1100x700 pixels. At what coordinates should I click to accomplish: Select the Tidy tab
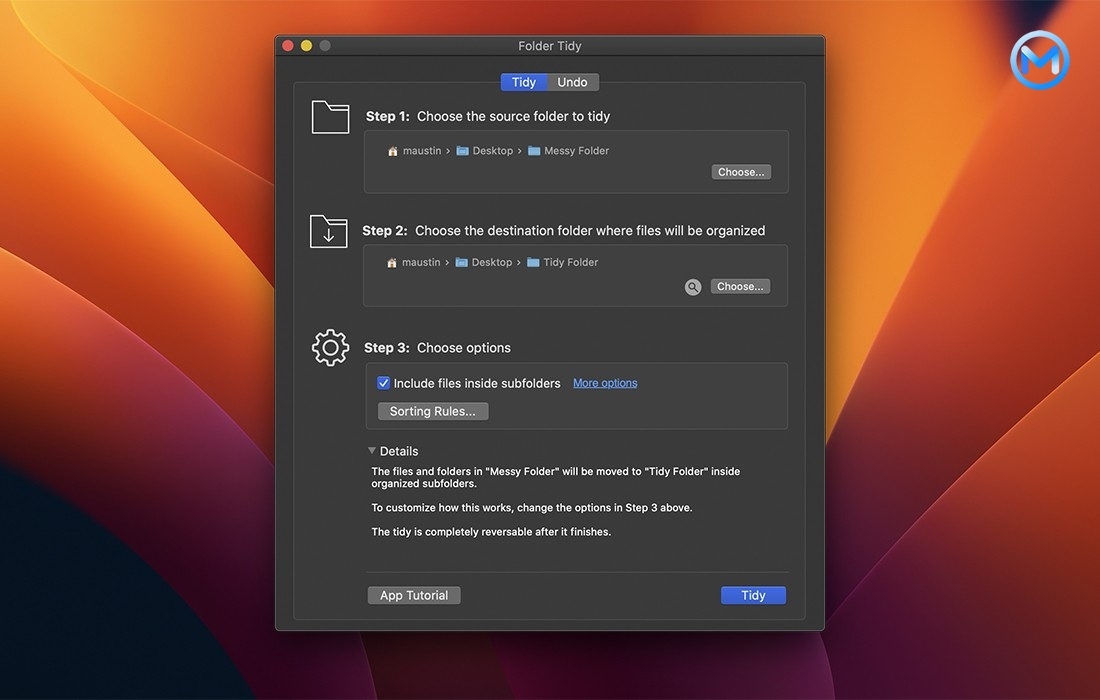(x=524, y=82)
